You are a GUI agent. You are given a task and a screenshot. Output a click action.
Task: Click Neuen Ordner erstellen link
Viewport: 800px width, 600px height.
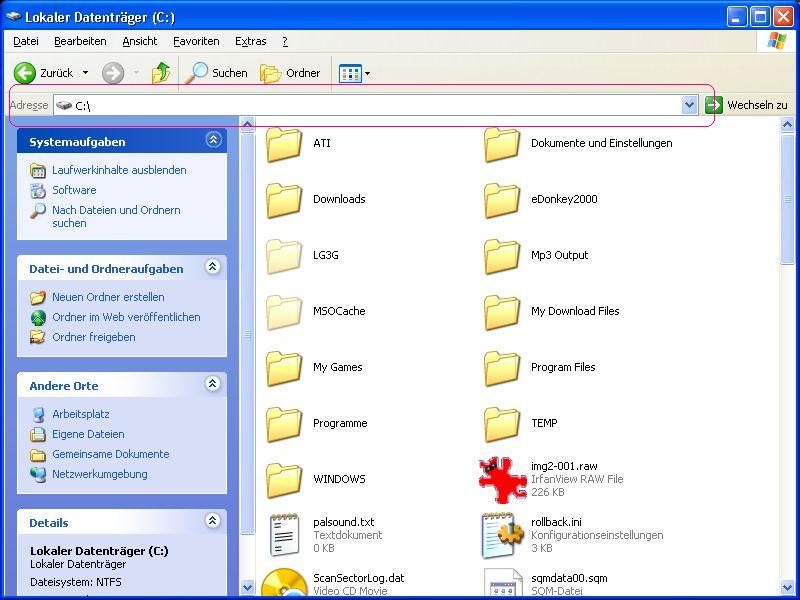(x=108, y=297)
